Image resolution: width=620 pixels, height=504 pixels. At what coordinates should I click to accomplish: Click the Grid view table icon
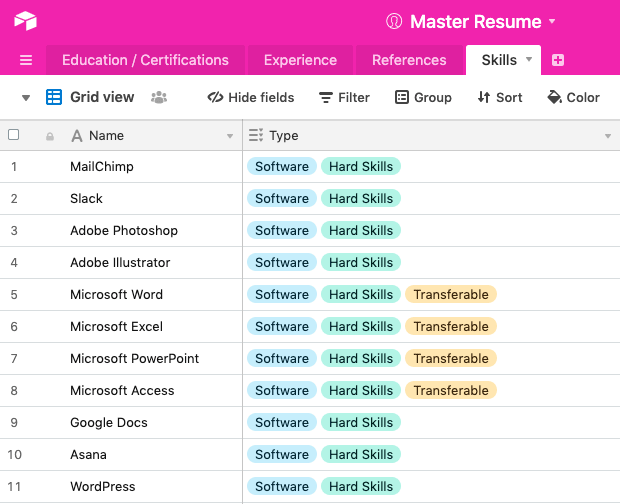tap(54, 97)
